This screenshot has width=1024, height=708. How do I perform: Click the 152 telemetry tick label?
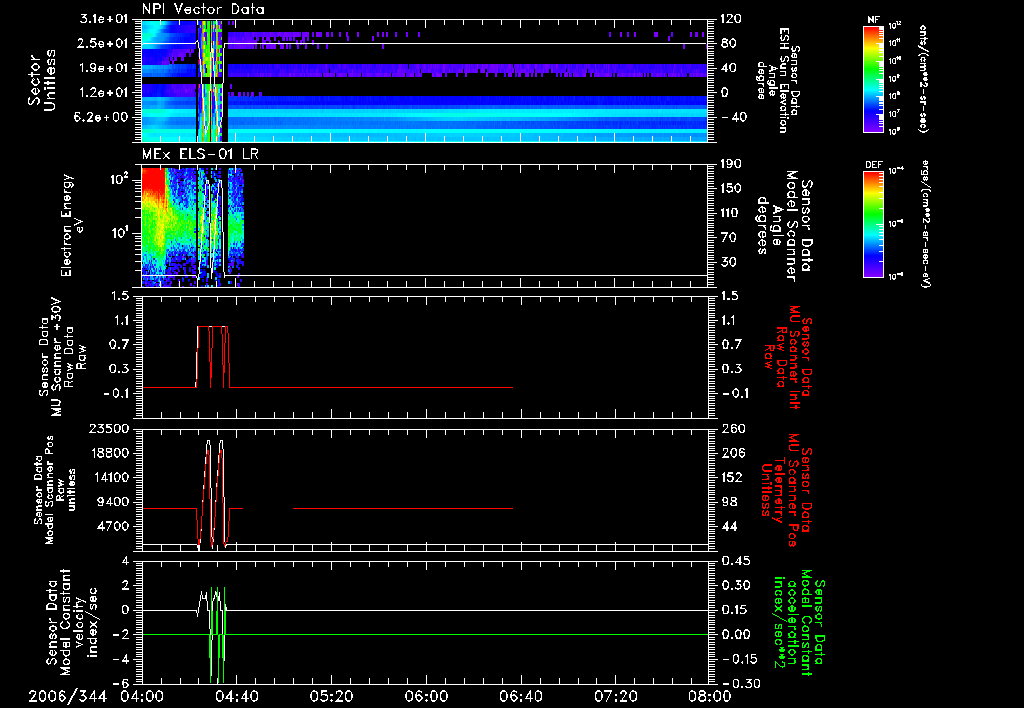(733, 477)
